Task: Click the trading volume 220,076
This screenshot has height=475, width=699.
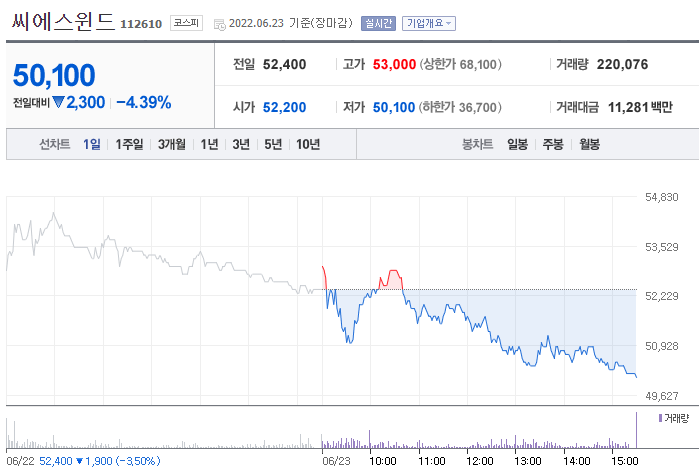Action: (x=622, y=65)
